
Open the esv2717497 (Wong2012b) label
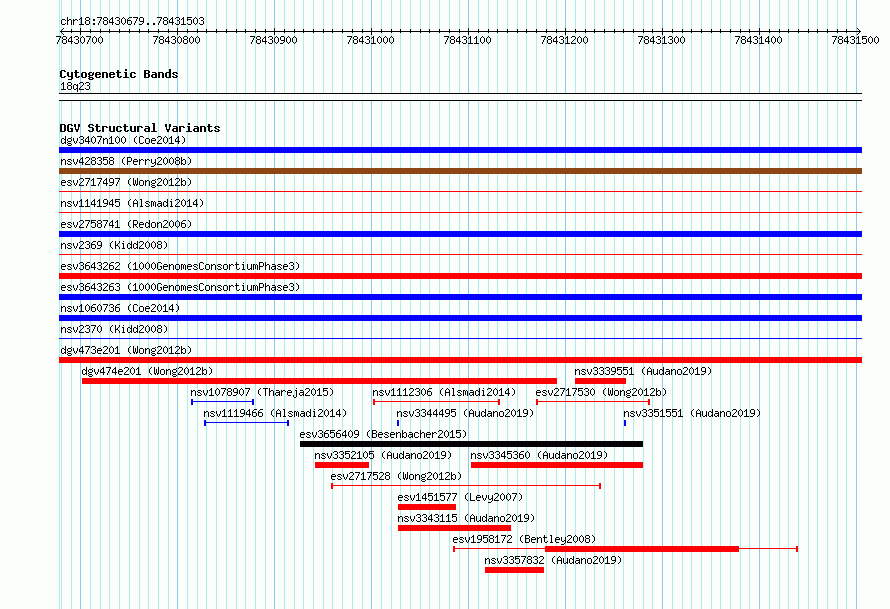pyautogui.click(x=126, y=182)
